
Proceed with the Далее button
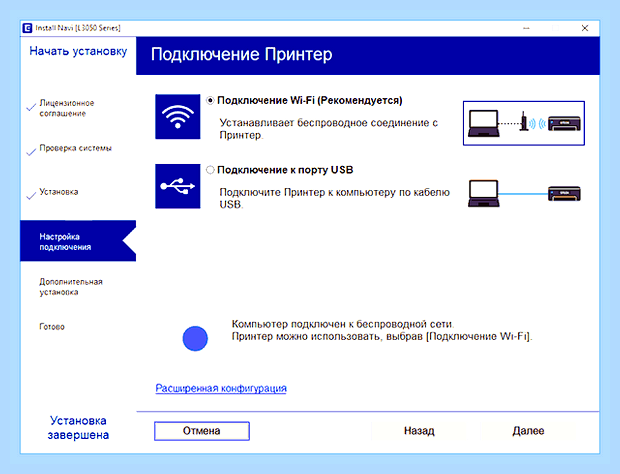click(528, 431)
